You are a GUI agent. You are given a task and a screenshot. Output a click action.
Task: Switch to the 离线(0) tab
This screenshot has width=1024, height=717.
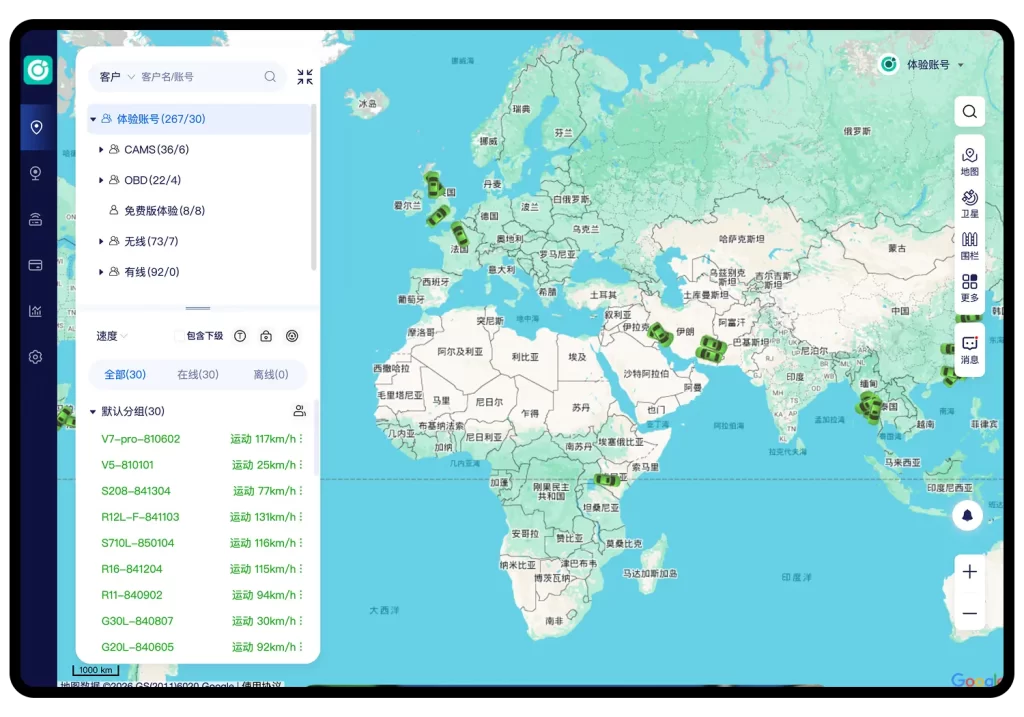[270, 375]
